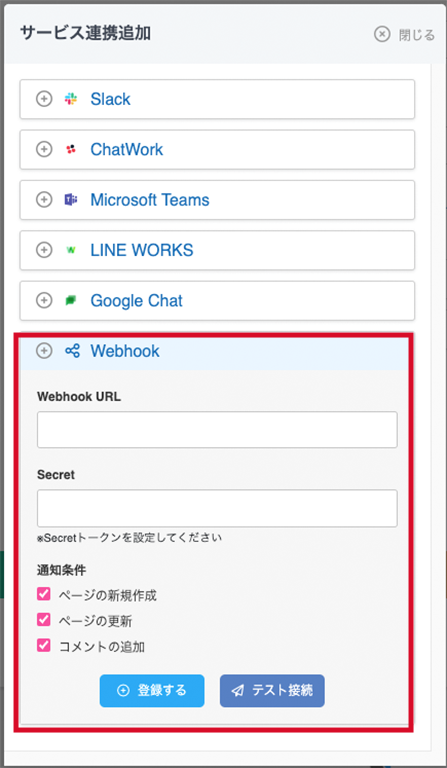Screen dimensions: 447x768
Task: Uncheck ページの新規作成 notification checkbox
Action: [44, 595]
